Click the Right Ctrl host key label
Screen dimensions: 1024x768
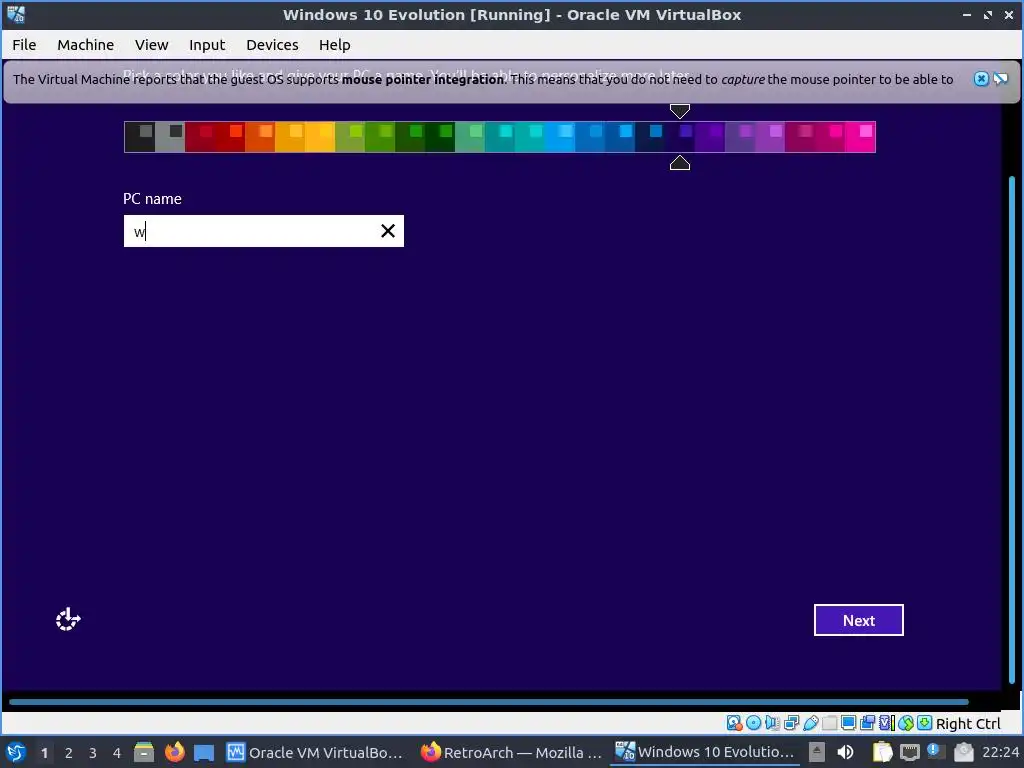968,724
